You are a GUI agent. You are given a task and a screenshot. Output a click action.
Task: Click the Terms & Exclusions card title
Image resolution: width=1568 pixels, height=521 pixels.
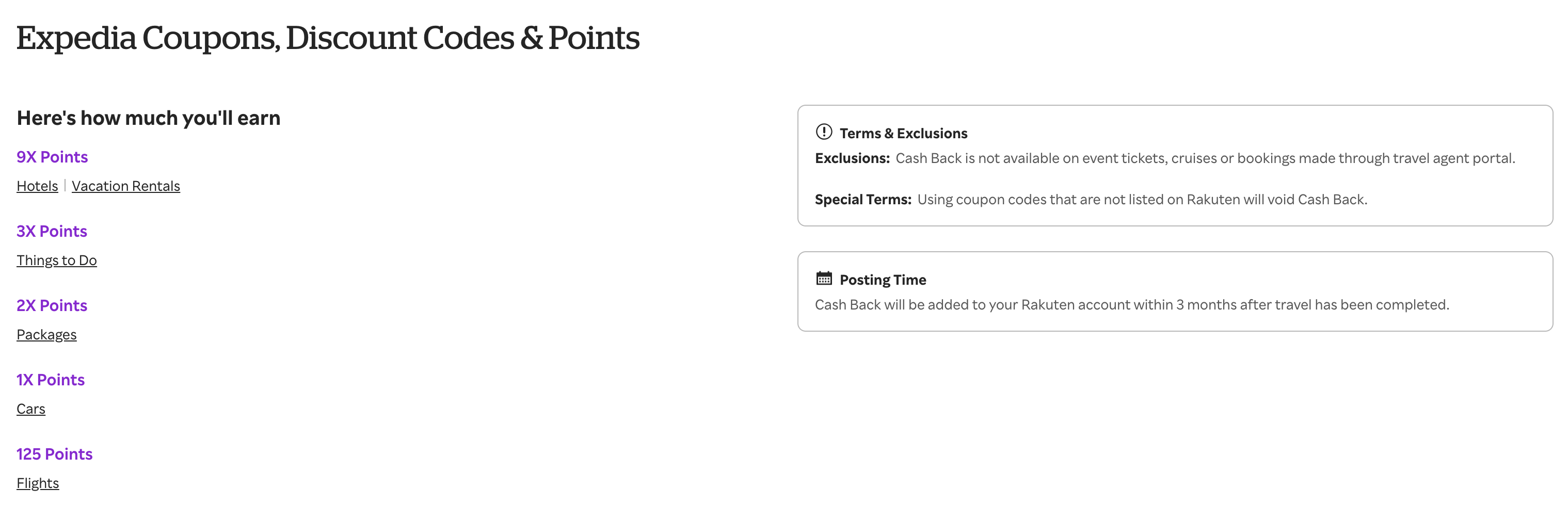904,133
